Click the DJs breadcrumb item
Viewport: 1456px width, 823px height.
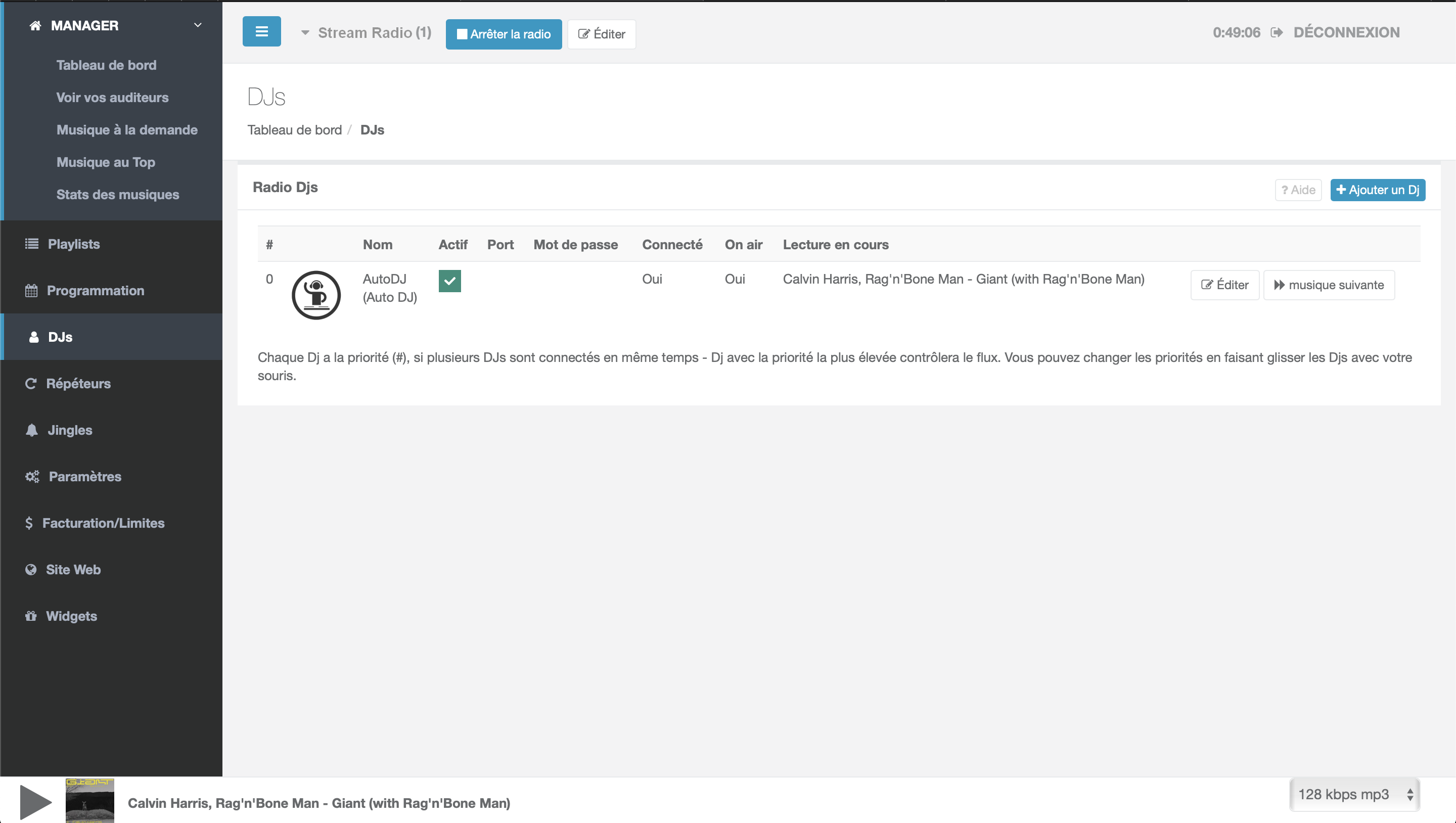(x=372, y=130)
